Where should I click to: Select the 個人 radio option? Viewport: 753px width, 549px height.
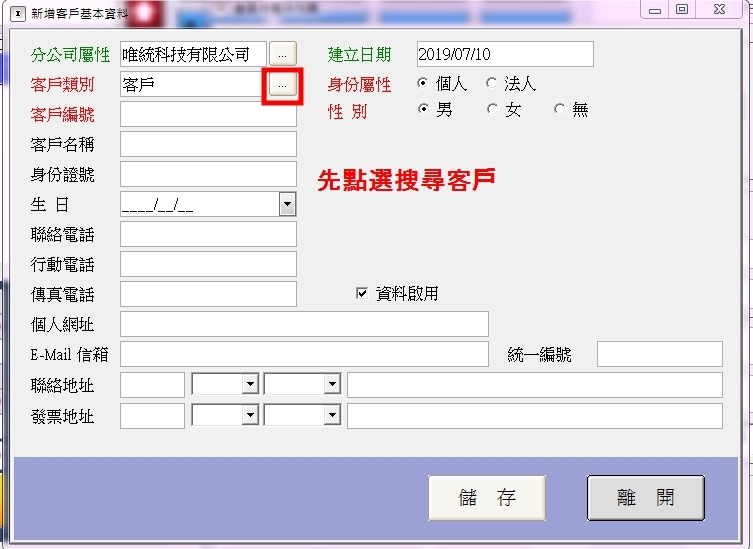tap(423, 84)
